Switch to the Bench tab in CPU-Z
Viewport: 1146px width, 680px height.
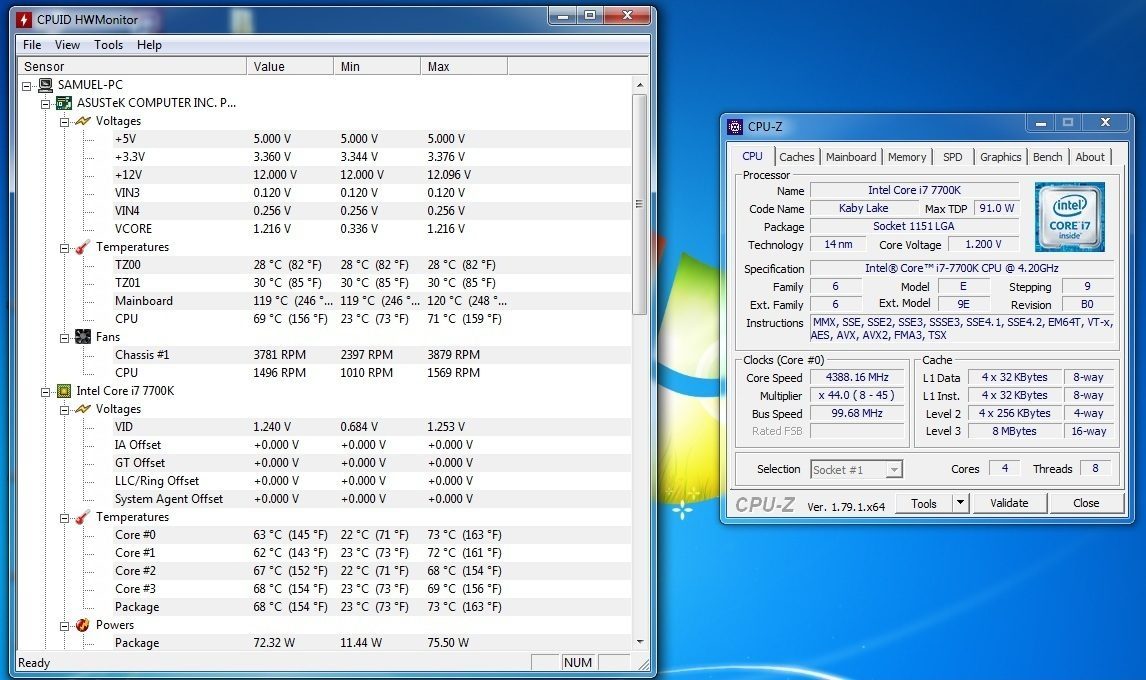[1047, 157]
